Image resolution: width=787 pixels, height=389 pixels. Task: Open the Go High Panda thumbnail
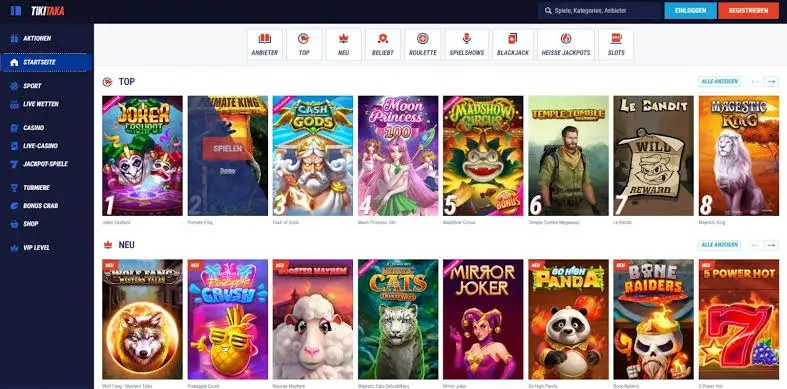[568, 319]
